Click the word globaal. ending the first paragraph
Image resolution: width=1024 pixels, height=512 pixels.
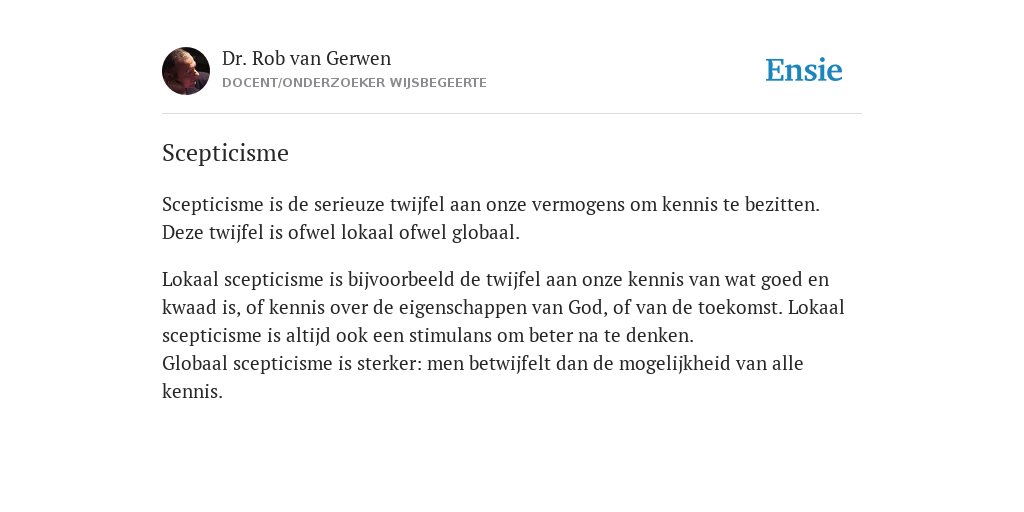pos(486,232)
